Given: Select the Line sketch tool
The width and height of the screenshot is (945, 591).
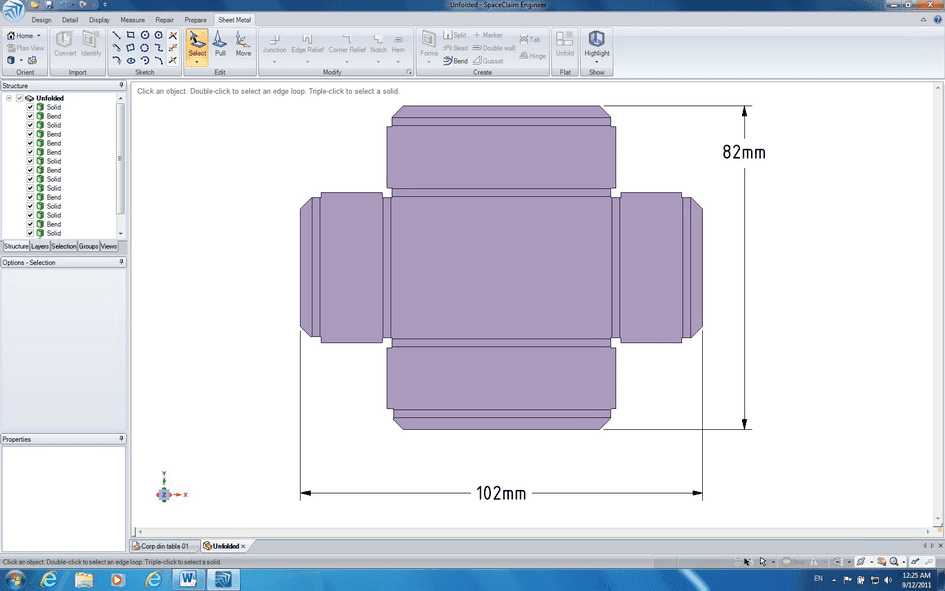Looking at the screenshot, I should click(116, 36).
